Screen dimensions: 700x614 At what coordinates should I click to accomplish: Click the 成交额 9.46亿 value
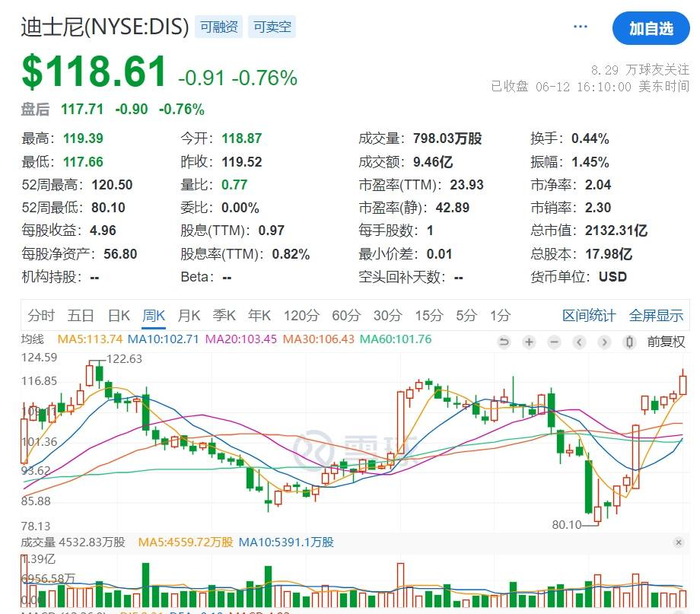pyautogui.click(x=433, y=162)
